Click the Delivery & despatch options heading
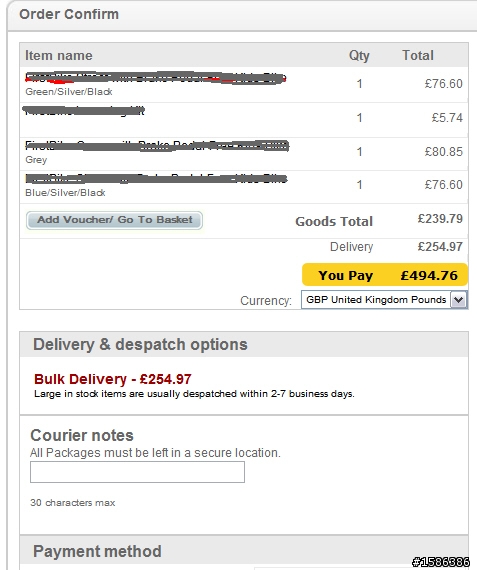477x570 pixels. point(140,345)
